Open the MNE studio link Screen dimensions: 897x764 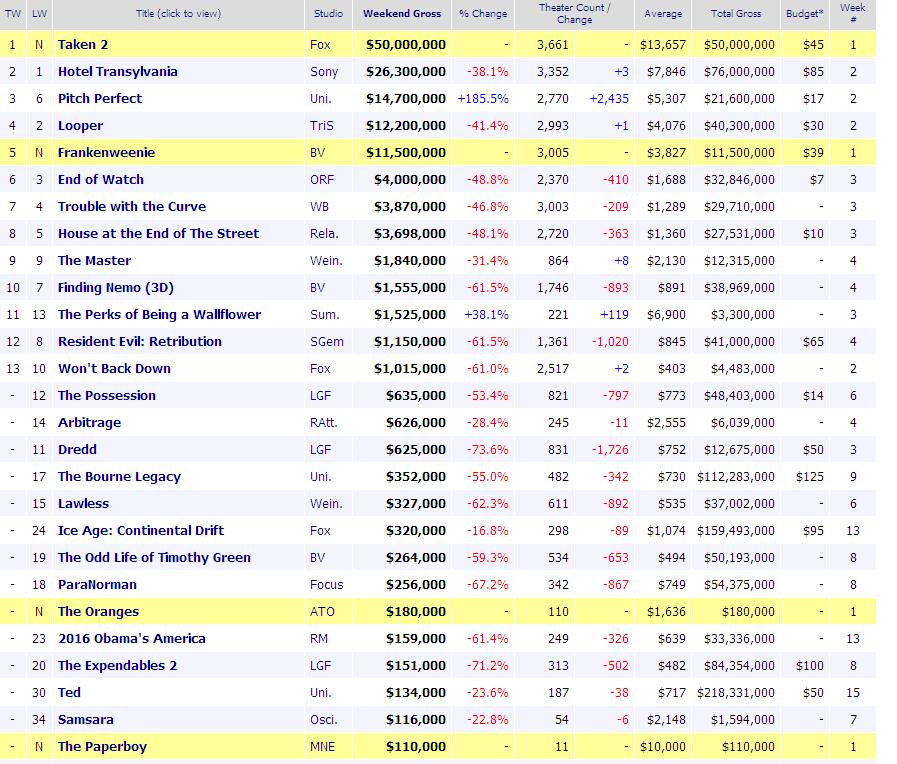(x=323, y=747)
